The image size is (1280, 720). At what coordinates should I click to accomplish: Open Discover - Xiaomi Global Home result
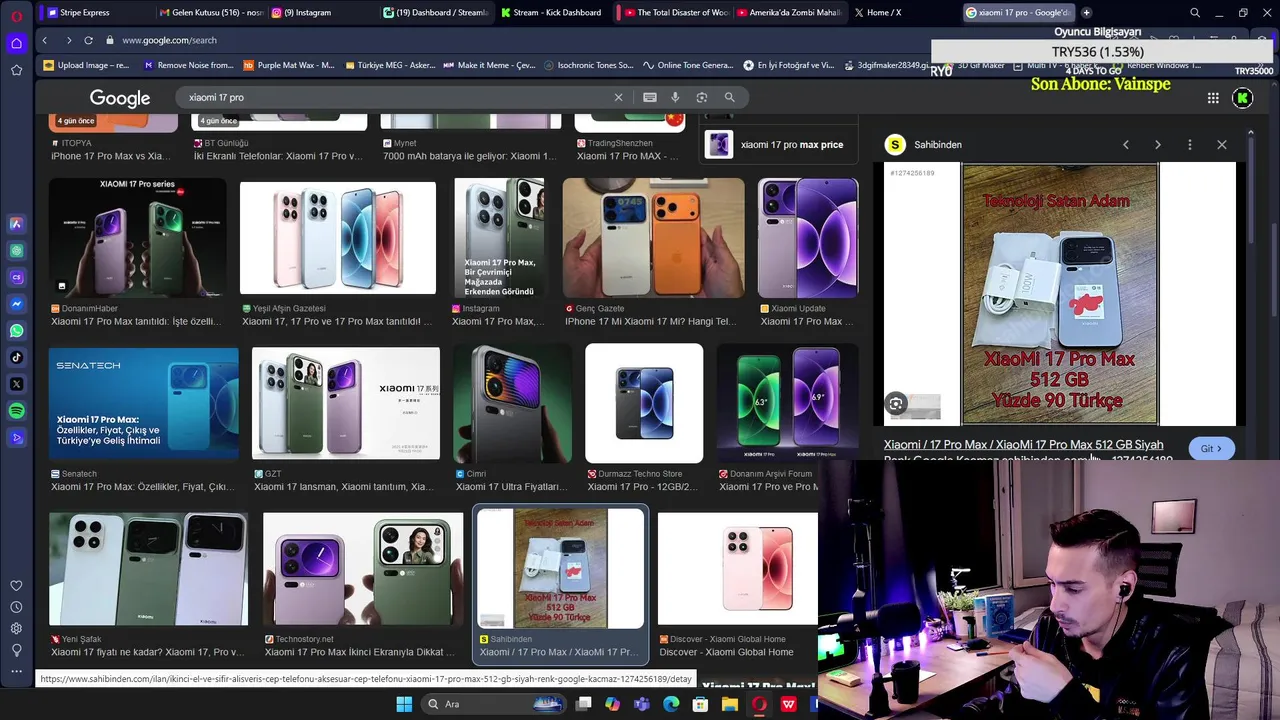point(738,569)
